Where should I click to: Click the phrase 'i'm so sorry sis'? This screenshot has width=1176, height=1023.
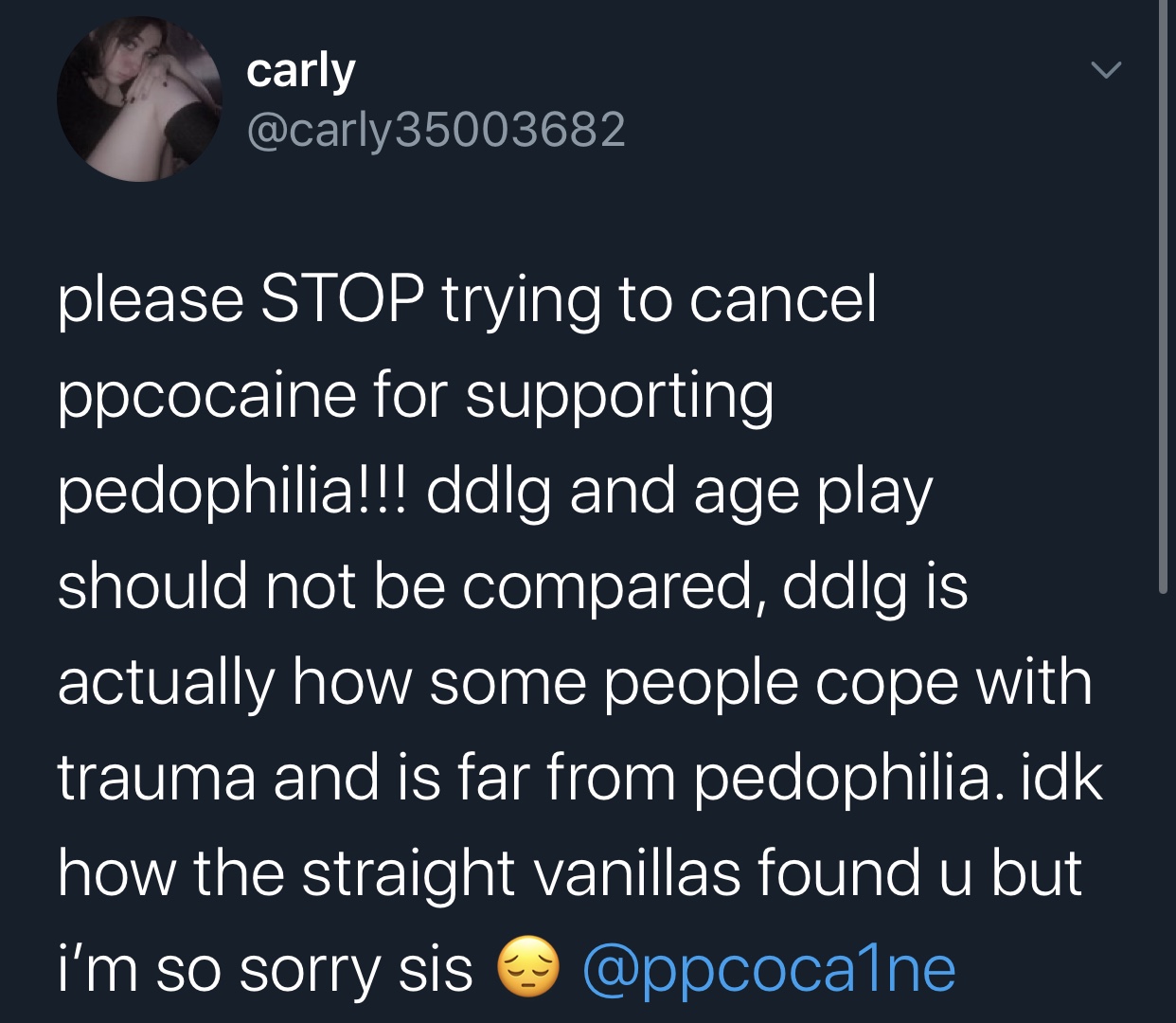(265, 969)
